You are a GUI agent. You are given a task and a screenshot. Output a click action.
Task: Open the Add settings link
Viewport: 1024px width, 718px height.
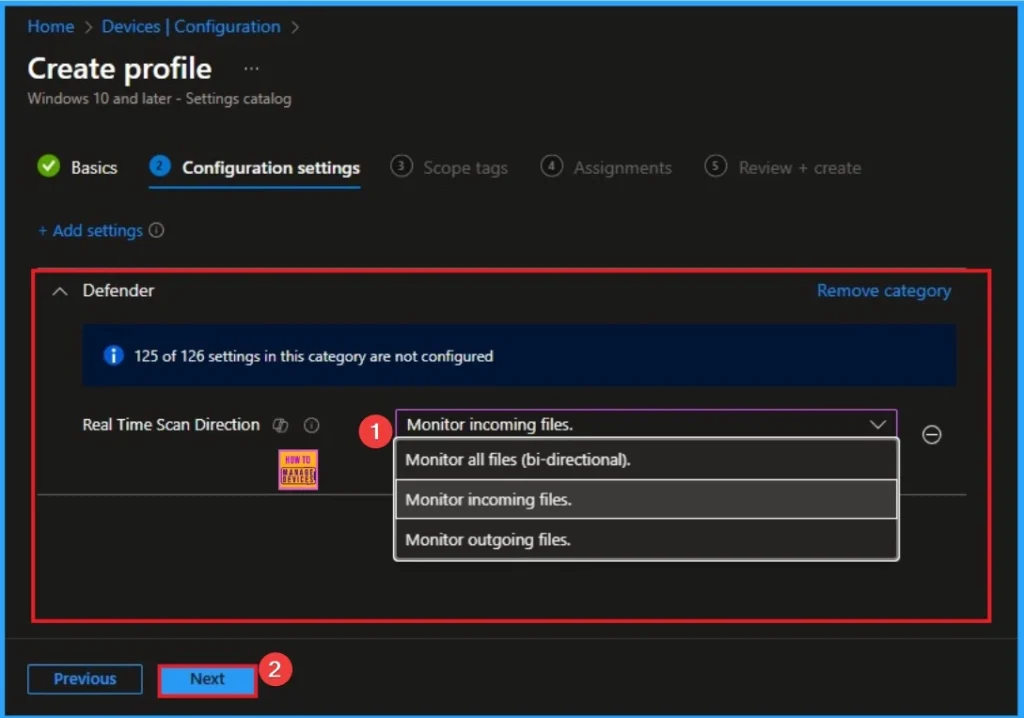click(x=92, y=230)
